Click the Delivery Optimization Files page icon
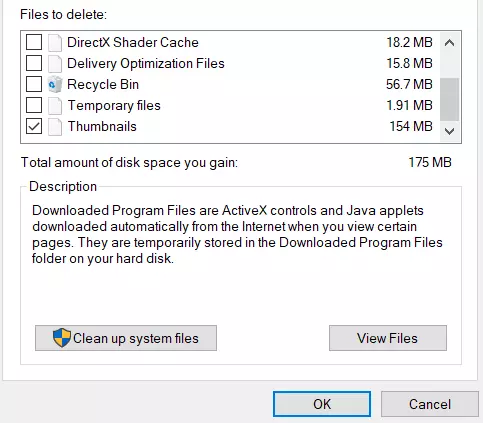This screenshot has height=423, width=483. [55, 64]
